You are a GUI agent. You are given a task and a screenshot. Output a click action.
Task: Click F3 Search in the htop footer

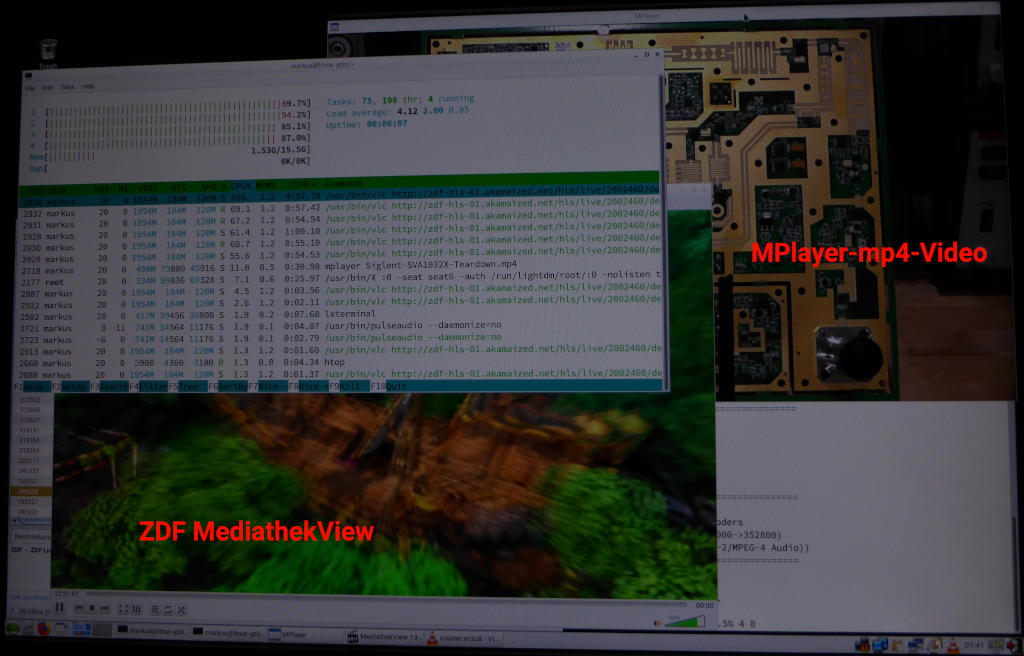coord(109,387)
